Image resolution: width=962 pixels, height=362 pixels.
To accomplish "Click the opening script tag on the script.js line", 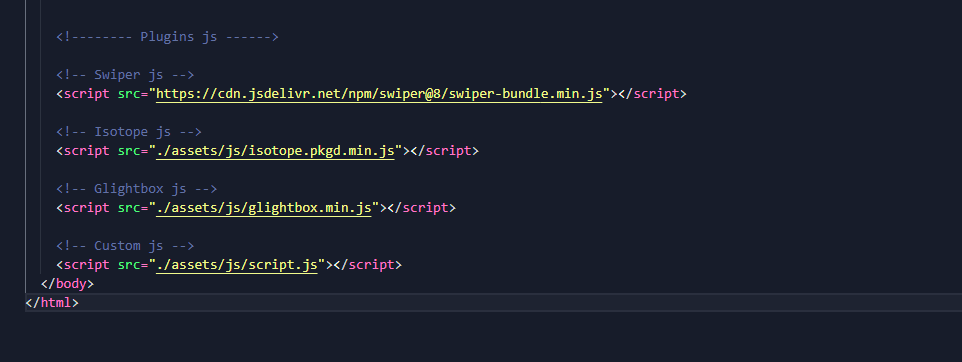I will click(x=83, y=265).
